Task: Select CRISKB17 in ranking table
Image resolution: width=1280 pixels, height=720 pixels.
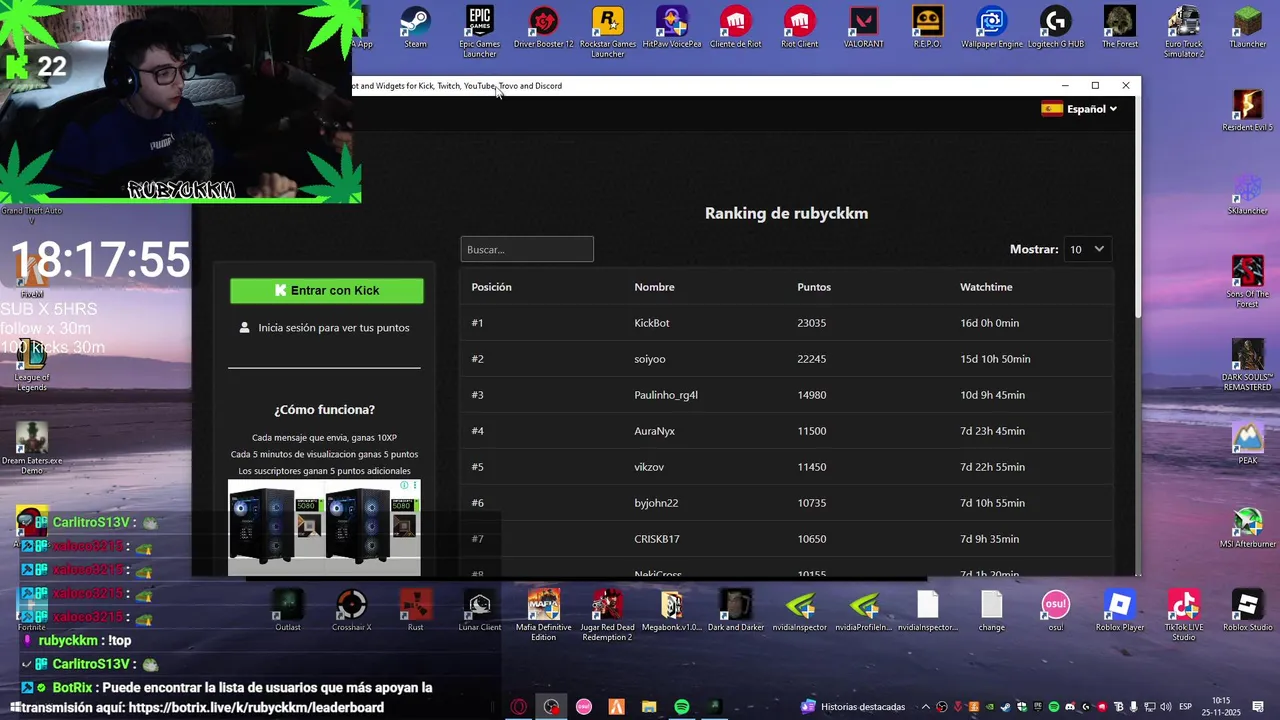Action: click(657, 539)
